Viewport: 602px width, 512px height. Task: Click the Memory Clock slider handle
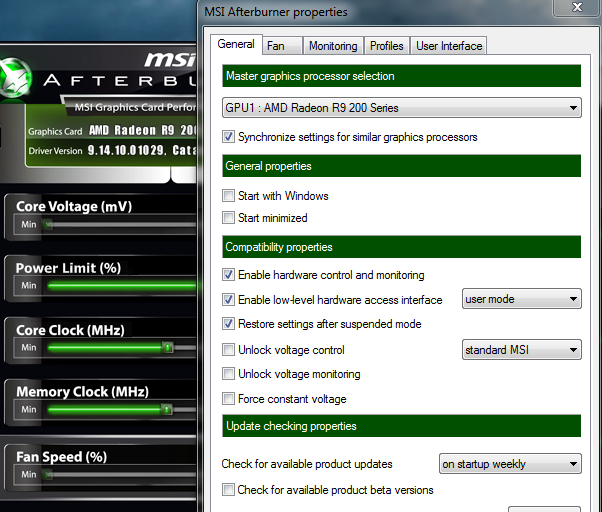(167, 410)
